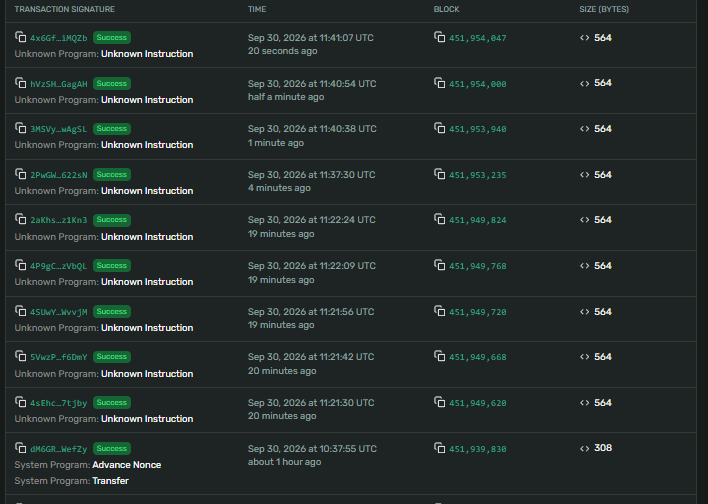Copy signature 2aKhs…z1Kn3 via its copy icon
This screenshot has height=504, width=708.
20,219
